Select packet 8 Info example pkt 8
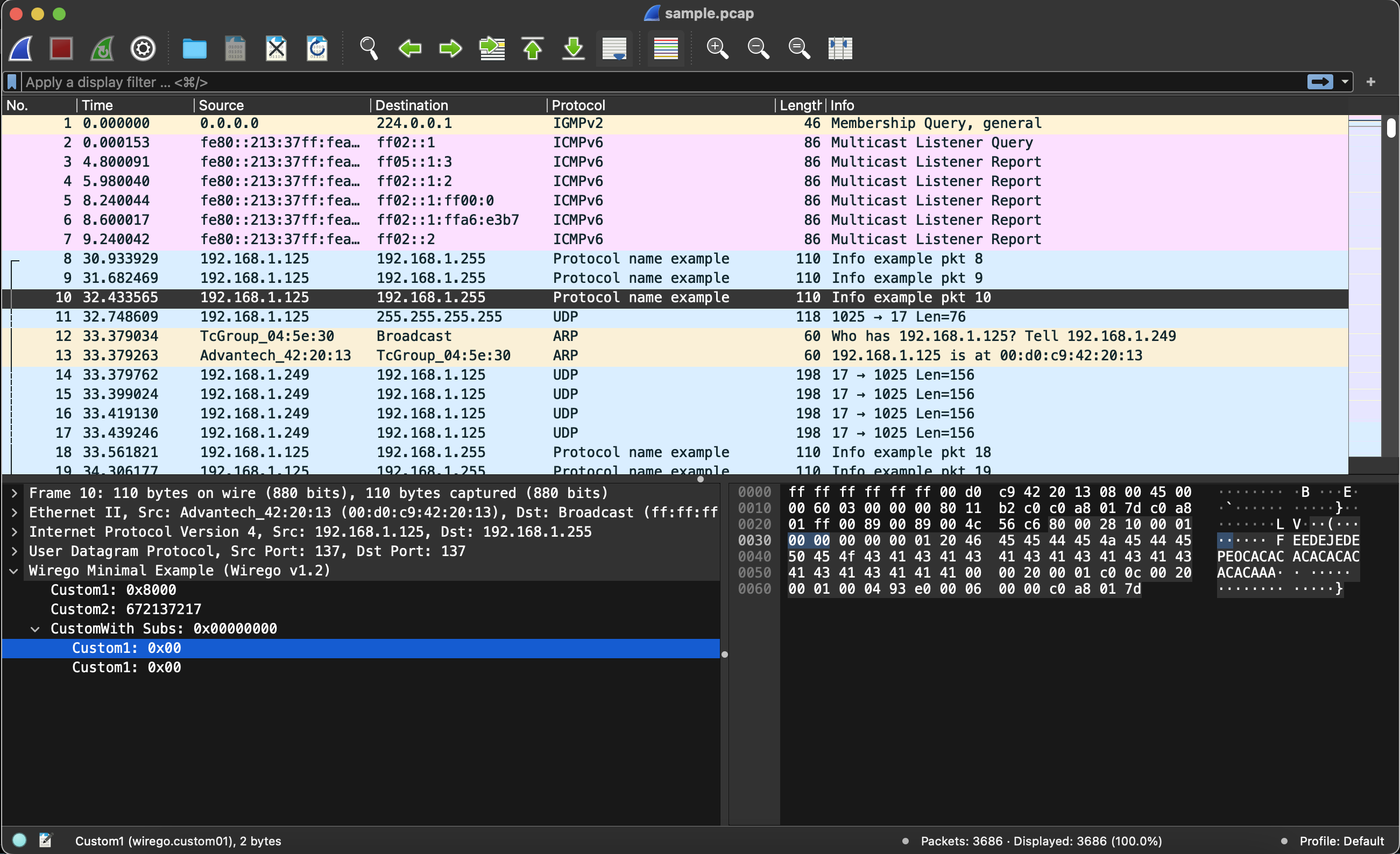1400x854 pixels. 675,259
